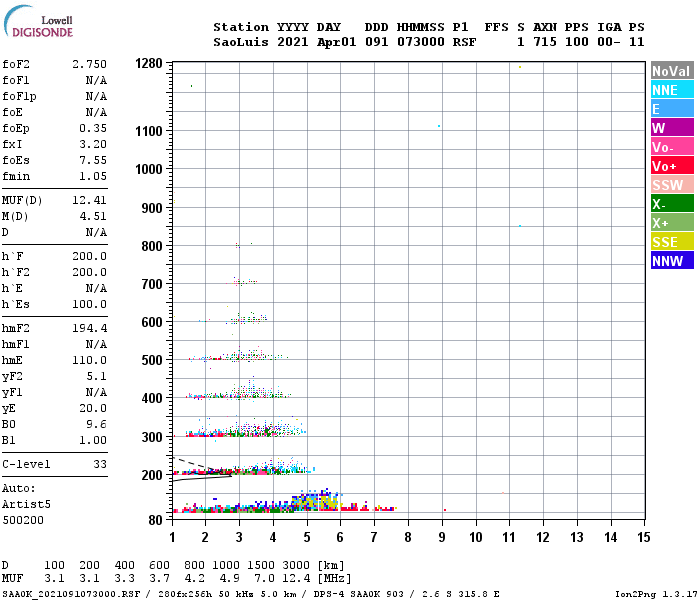Image resolution: width=700 pixels, height=600 pixels.
Task: Click the B0 value 9.6
Action: 96,424
